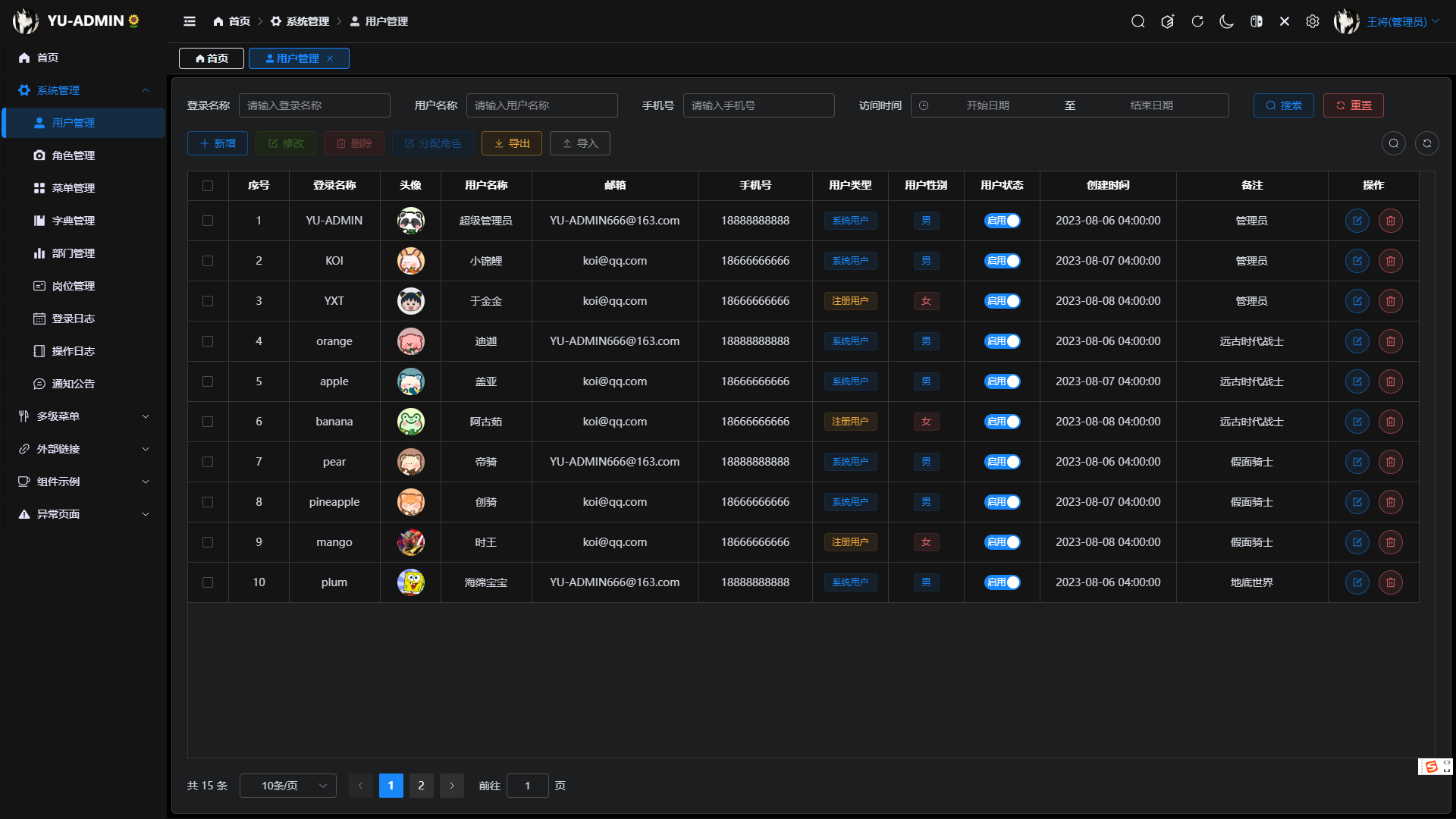
Task: Click the 启用 switch for user plum
Action: [x=1002, y=582]
